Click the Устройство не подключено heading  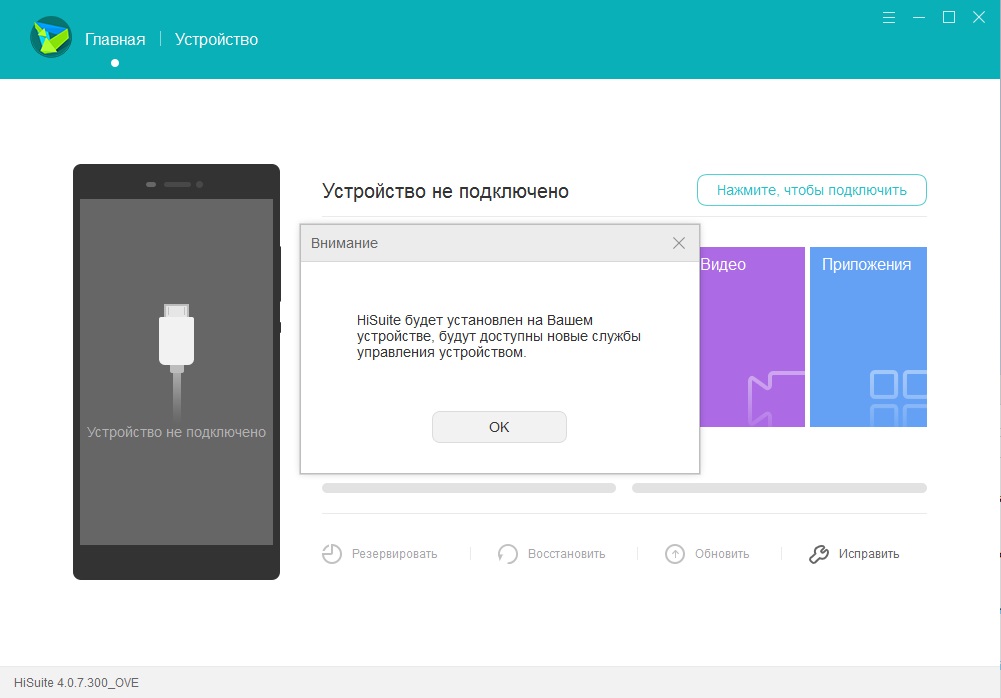[x=445, y=191]
